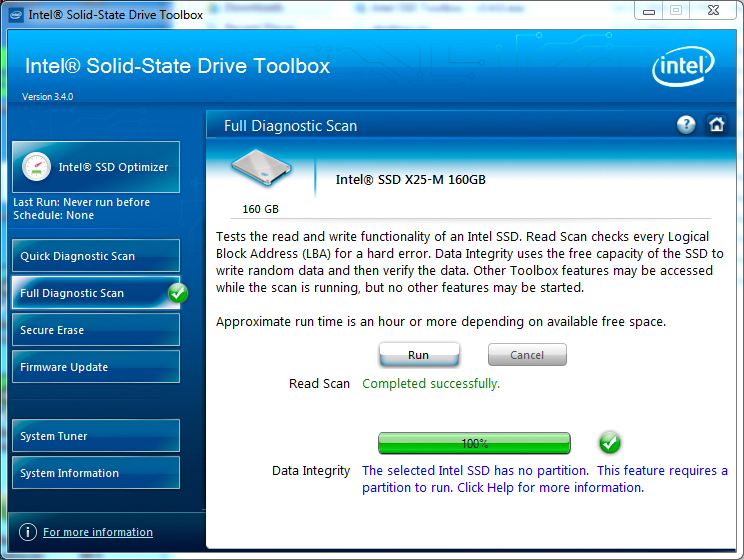Click the SSD drive image thumbnail

tap(260, 168)
